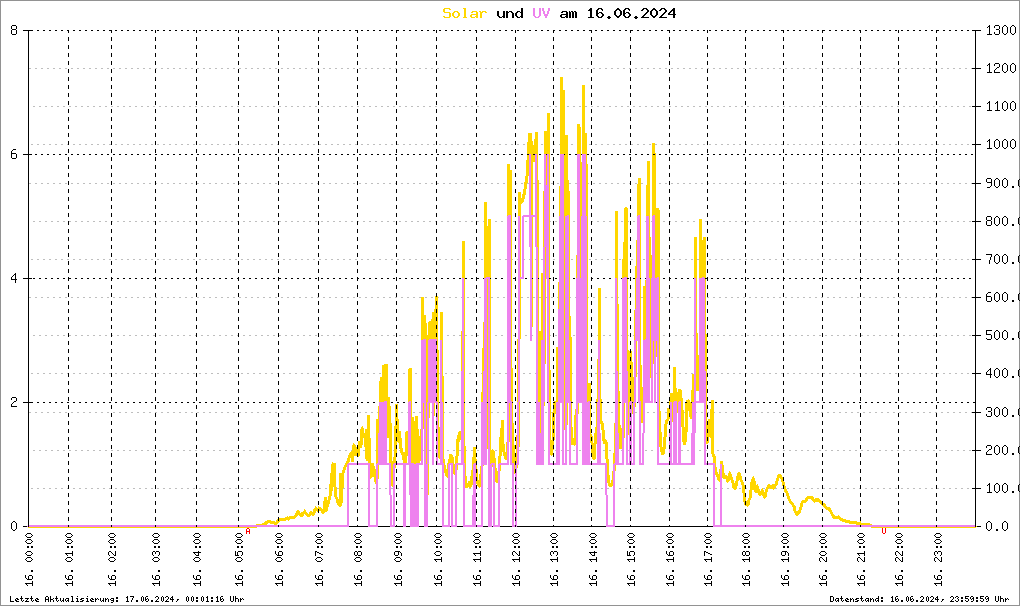Click the right axis value 500.0
This screenshot has height=606, width=1020.
click(x=1002, y=336)
